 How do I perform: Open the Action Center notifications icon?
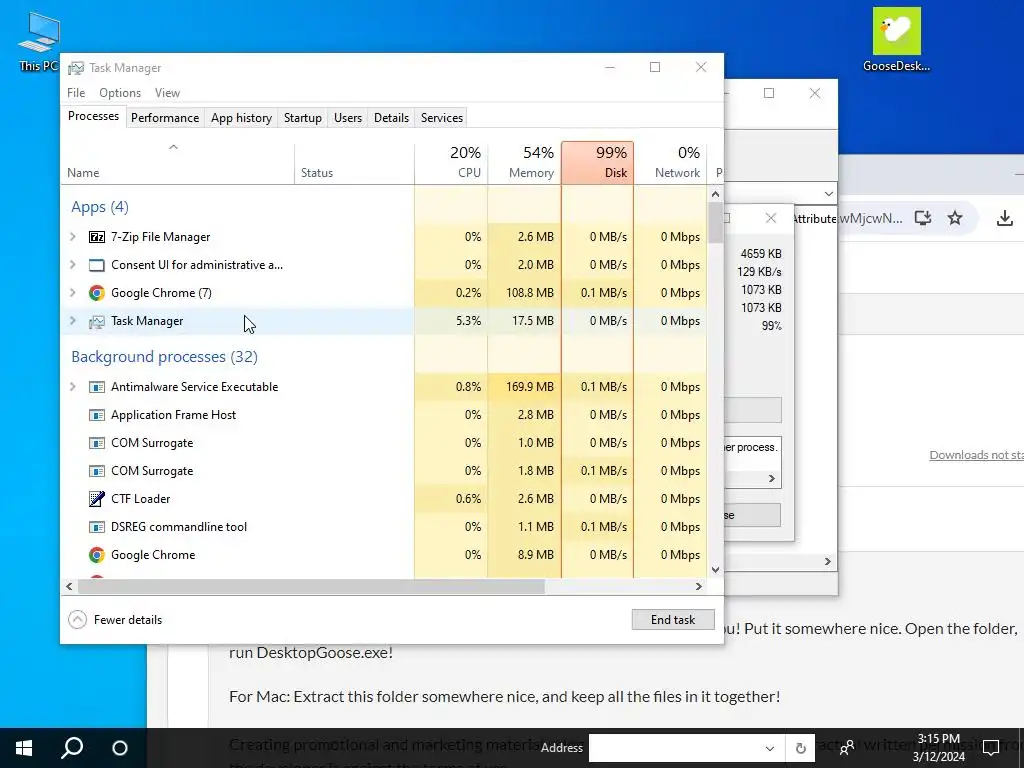(x=991, y=747)
